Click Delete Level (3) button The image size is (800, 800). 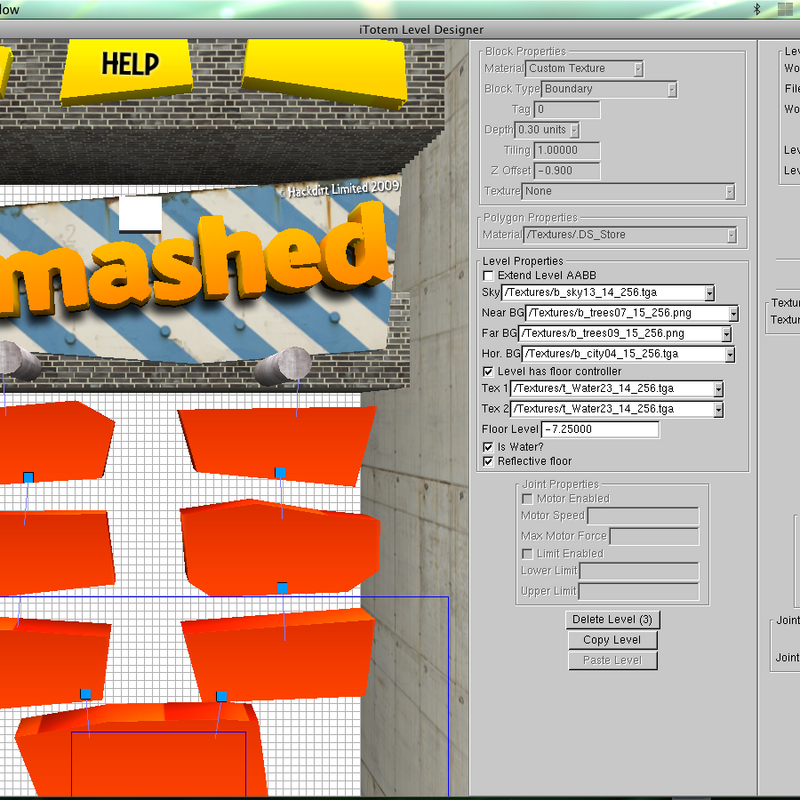(x=613, y=620)
